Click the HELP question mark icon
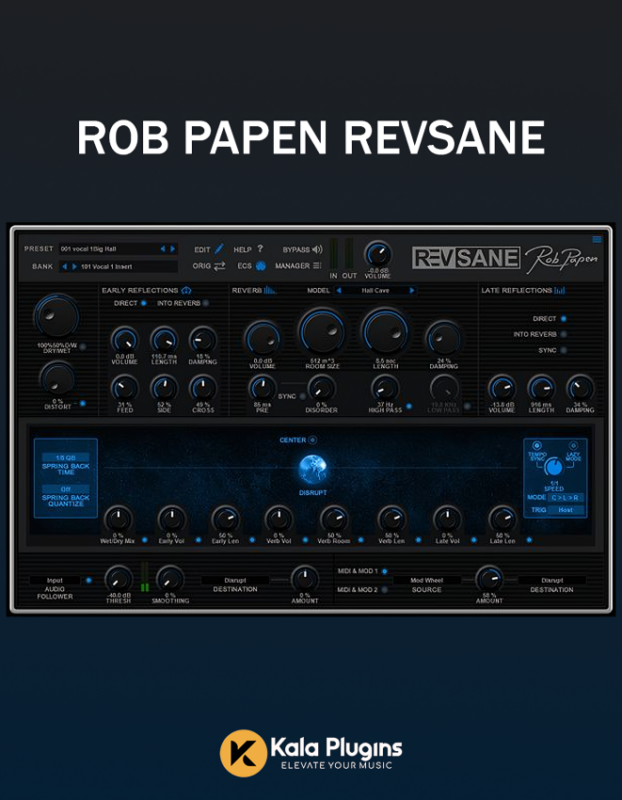This screenshot has width=622, height=800. coord(260,249)
